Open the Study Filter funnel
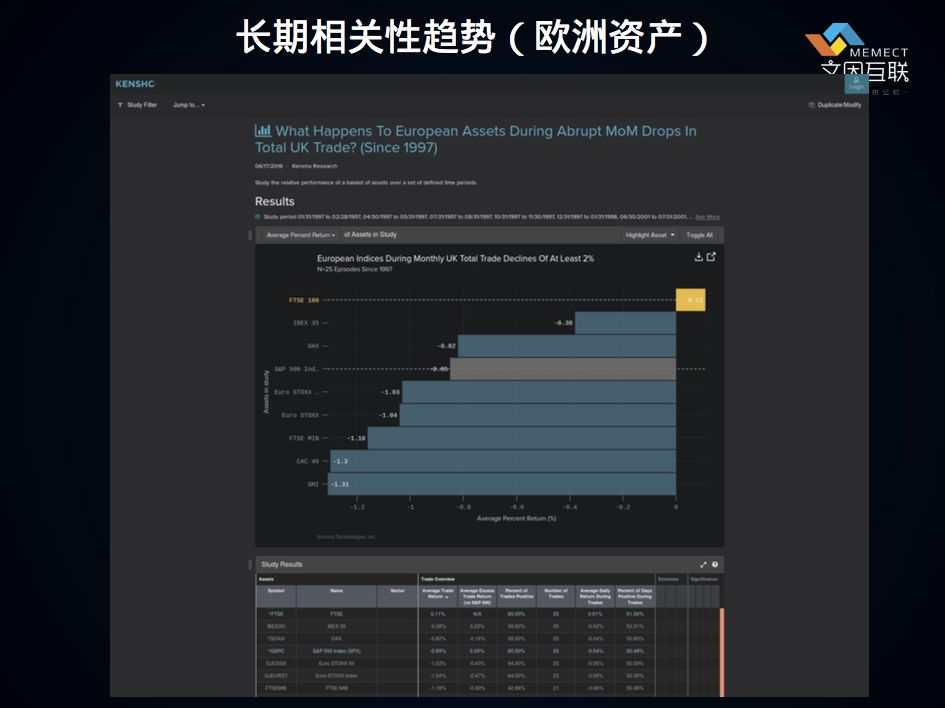This screenshot has height=708, width=945. click(x=120, y=105)
